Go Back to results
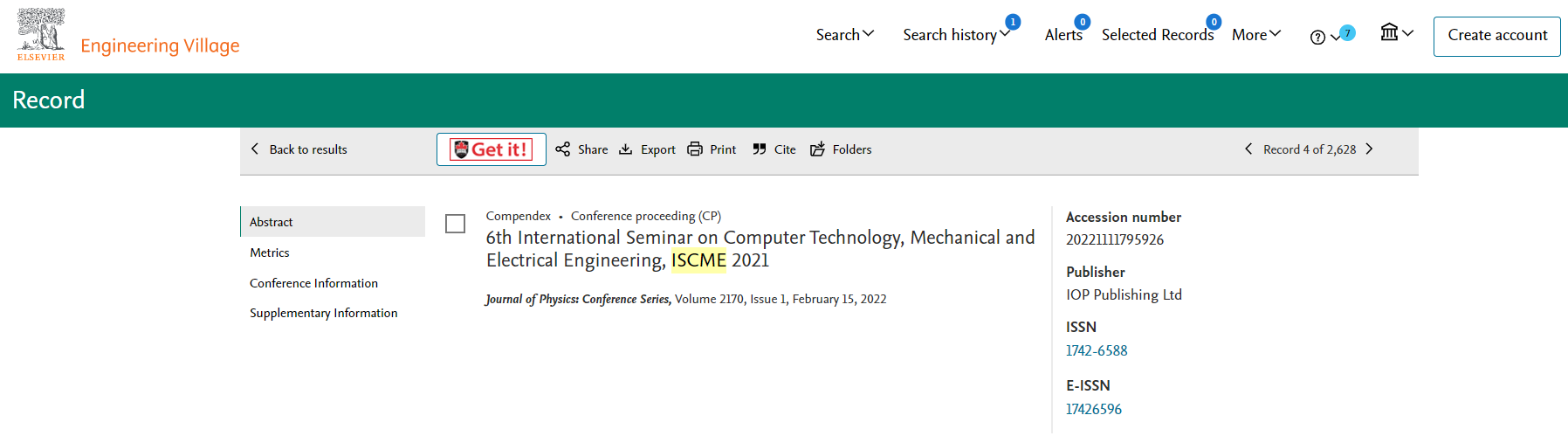The width and height of the screenshot is (1568, 443). 308,149
